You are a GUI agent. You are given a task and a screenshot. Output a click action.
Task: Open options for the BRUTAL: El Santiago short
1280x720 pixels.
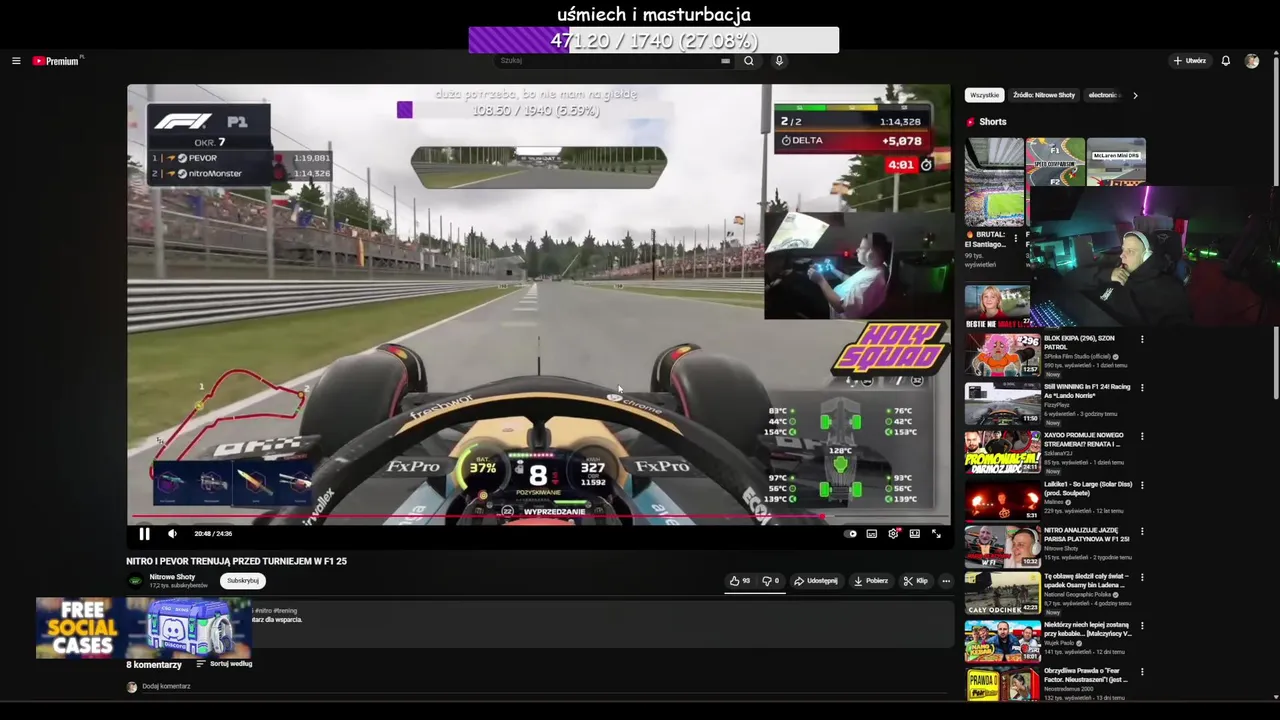[1016, 238]
